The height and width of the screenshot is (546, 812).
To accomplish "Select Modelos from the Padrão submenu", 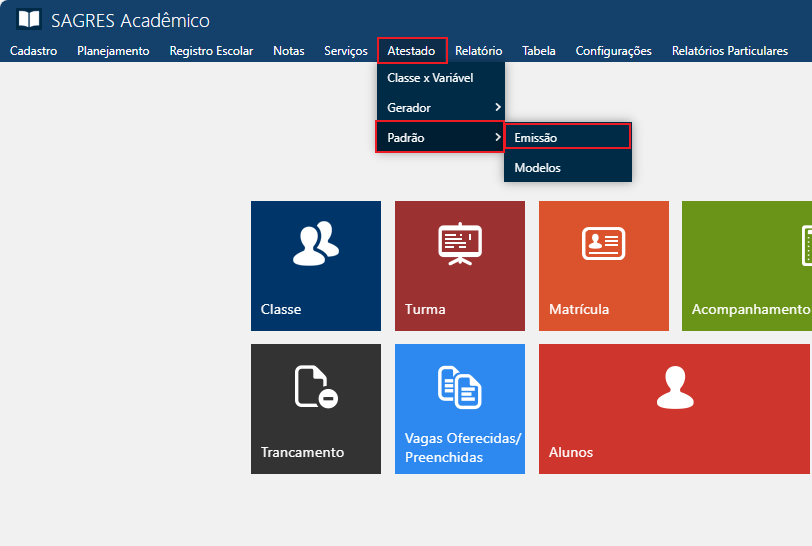I will point(537,168).
